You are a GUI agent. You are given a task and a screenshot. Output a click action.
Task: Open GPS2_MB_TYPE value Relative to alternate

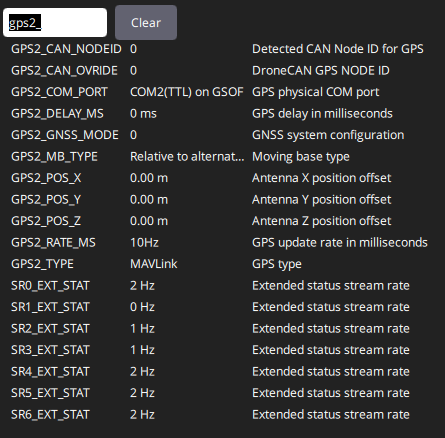(x=187, y=157)
